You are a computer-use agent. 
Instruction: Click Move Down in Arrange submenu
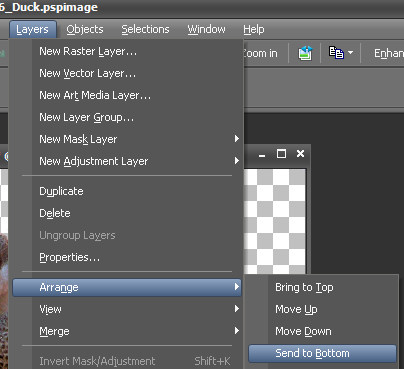click(322, 331)
